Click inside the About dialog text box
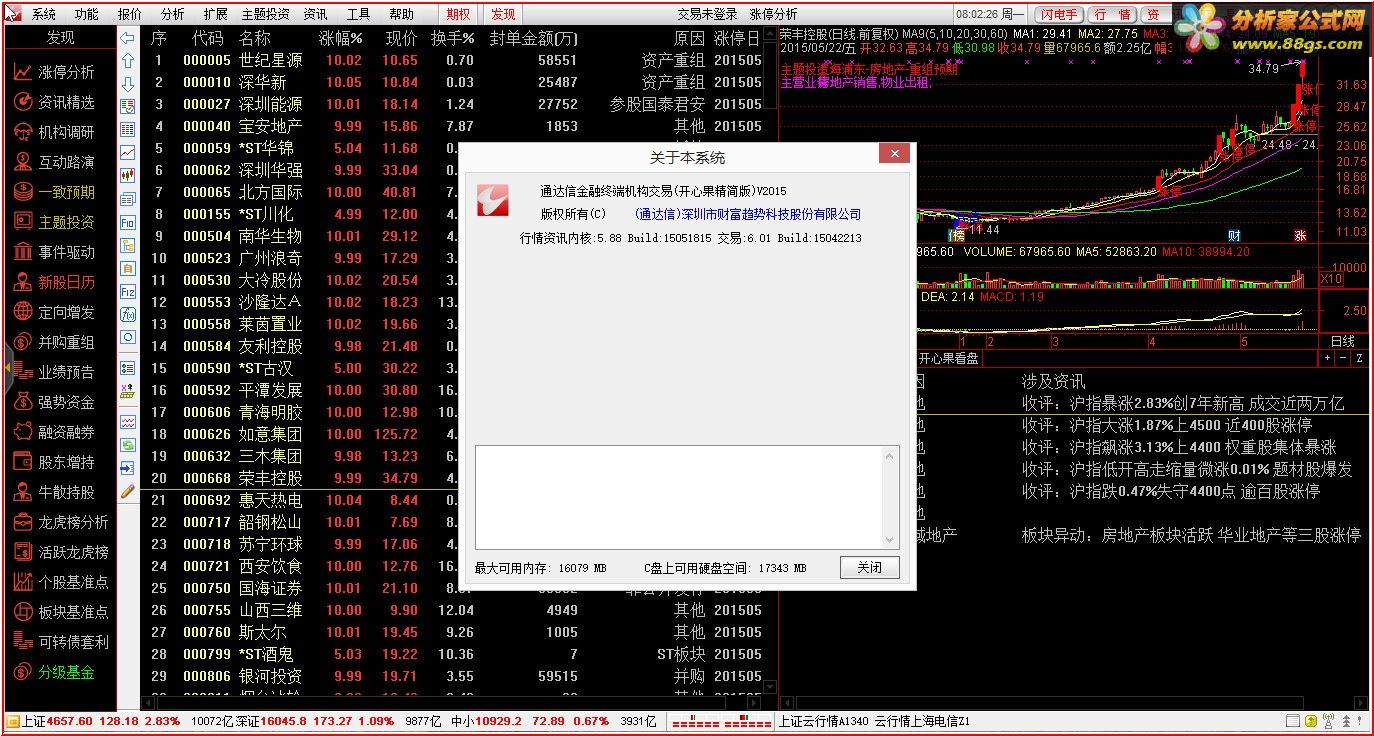Screen dimensions: 1374x736 point(679,497)
